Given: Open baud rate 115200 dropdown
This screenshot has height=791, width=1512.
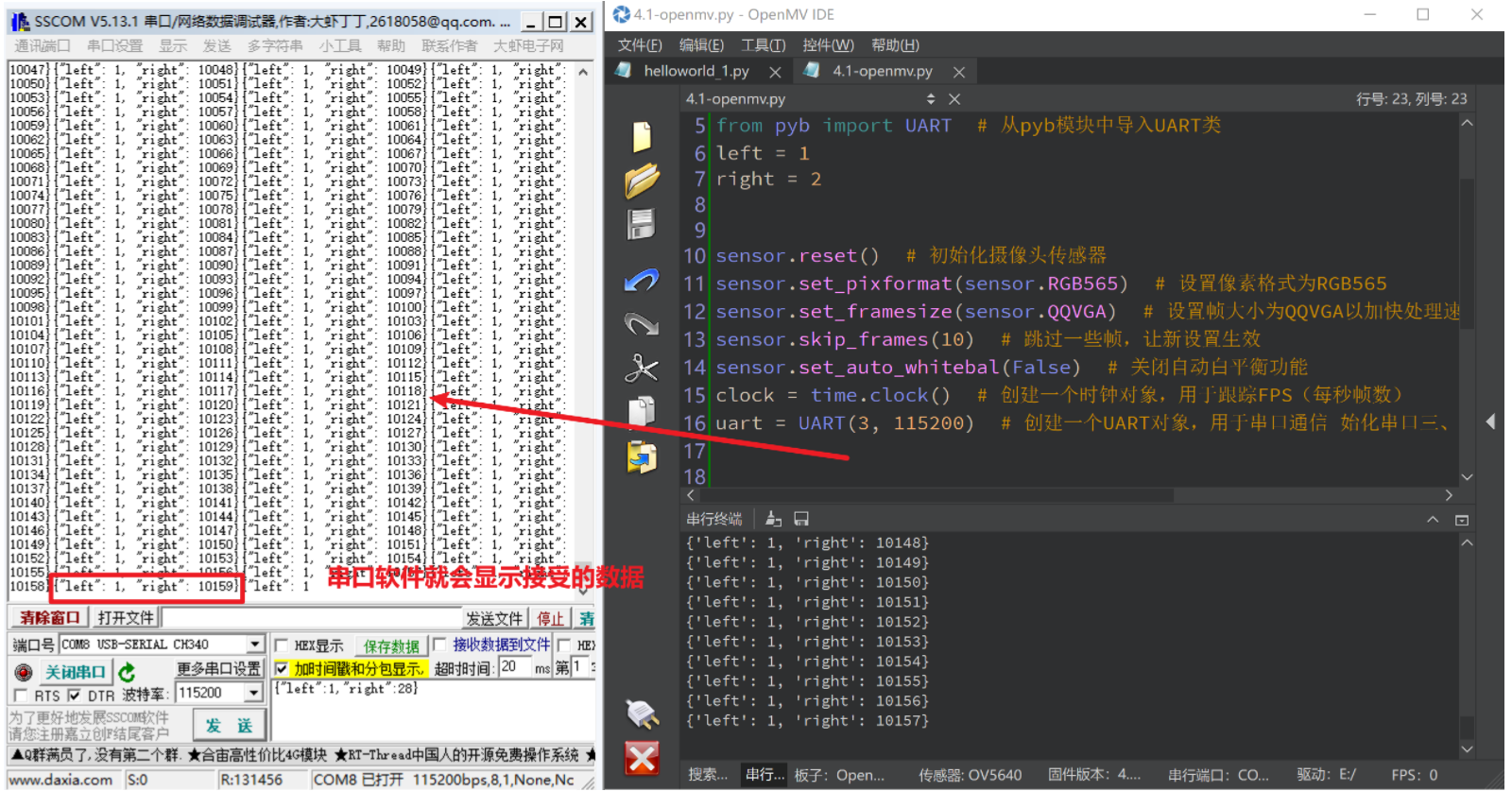Looking at the screenshot, I should pyautogui.click(x=253, y=693).
